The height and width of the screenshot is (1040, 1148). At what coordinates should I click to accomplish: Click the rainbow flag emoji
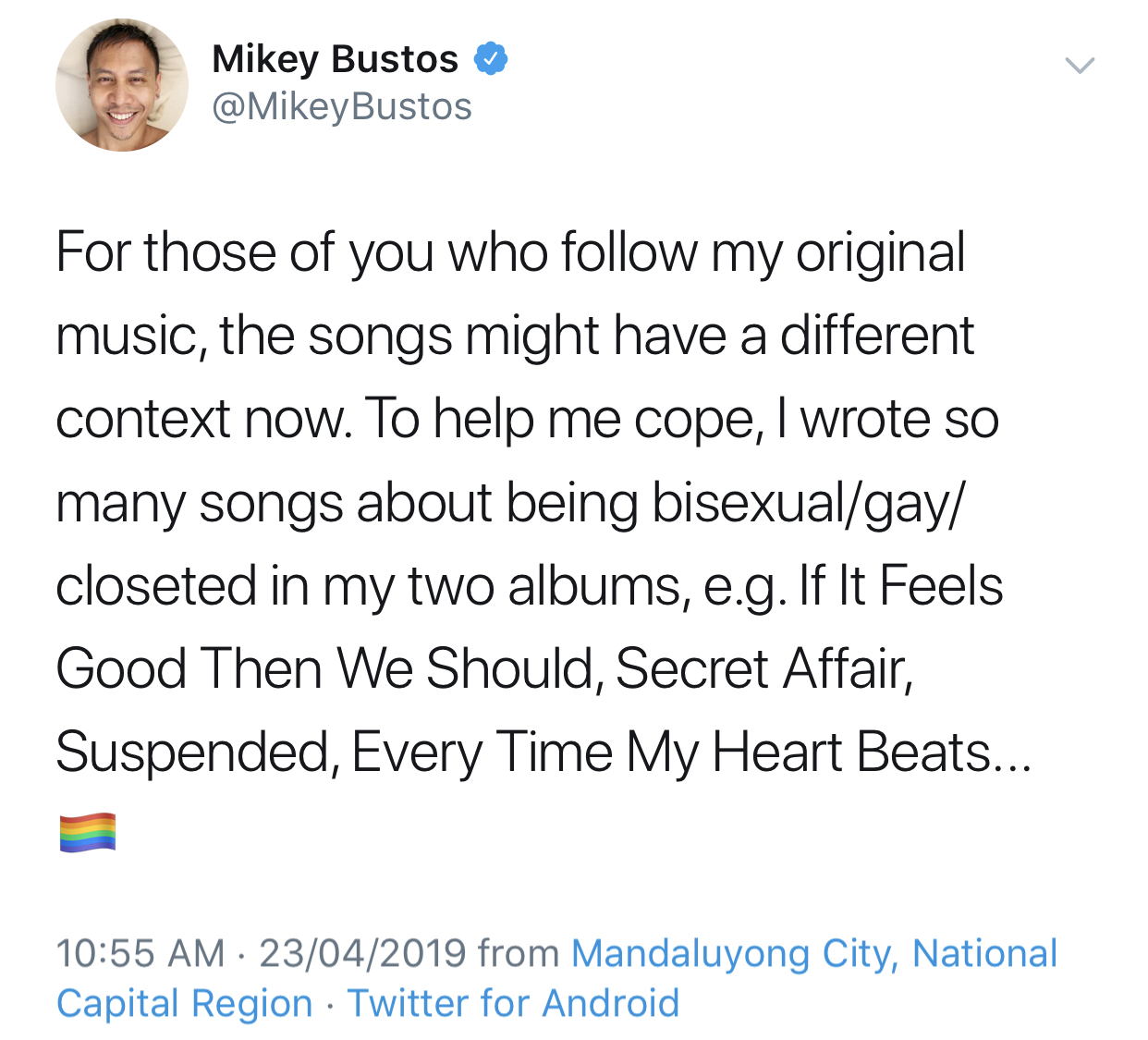88,832
